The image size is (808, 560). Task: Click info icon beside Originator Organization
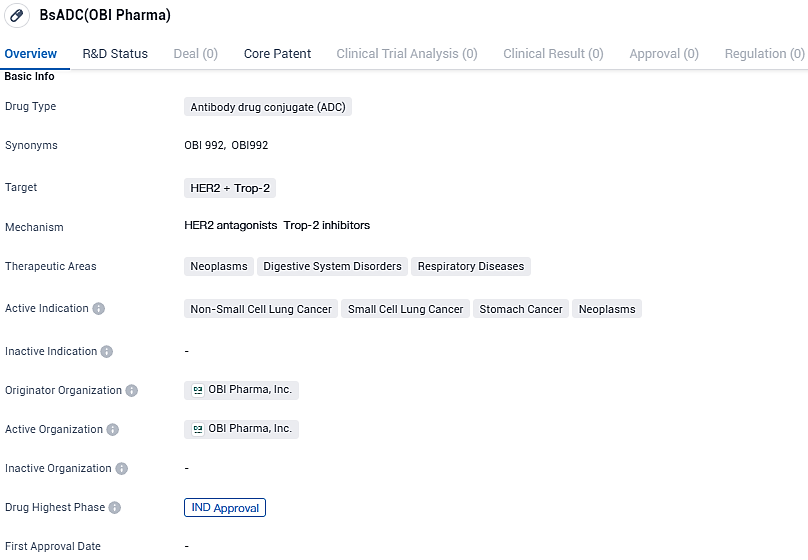click(132, 391)
